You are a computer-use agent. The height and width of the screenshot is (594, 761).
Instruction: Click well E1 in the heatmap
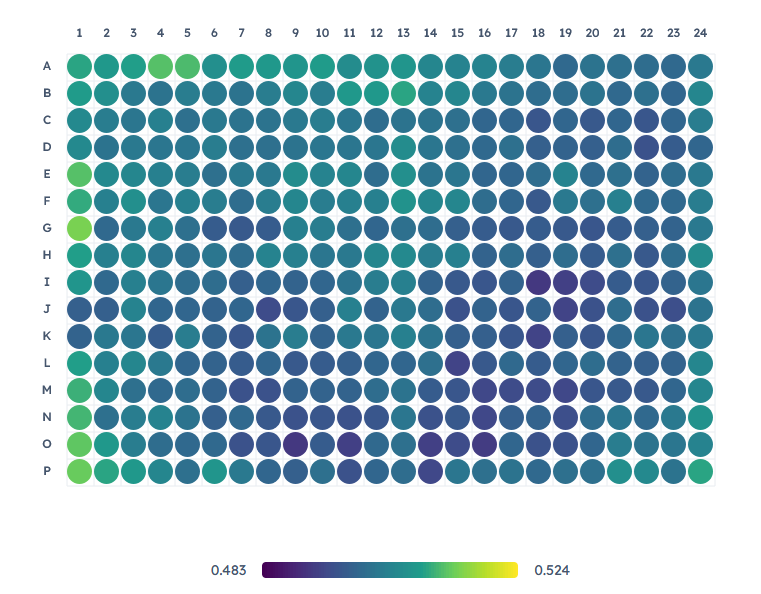(80, 174)
